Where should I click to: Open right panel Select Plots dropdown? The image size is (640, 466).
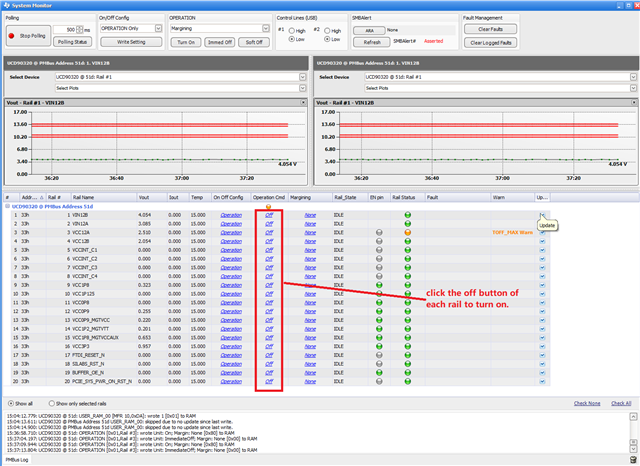(x=633, y=88)
